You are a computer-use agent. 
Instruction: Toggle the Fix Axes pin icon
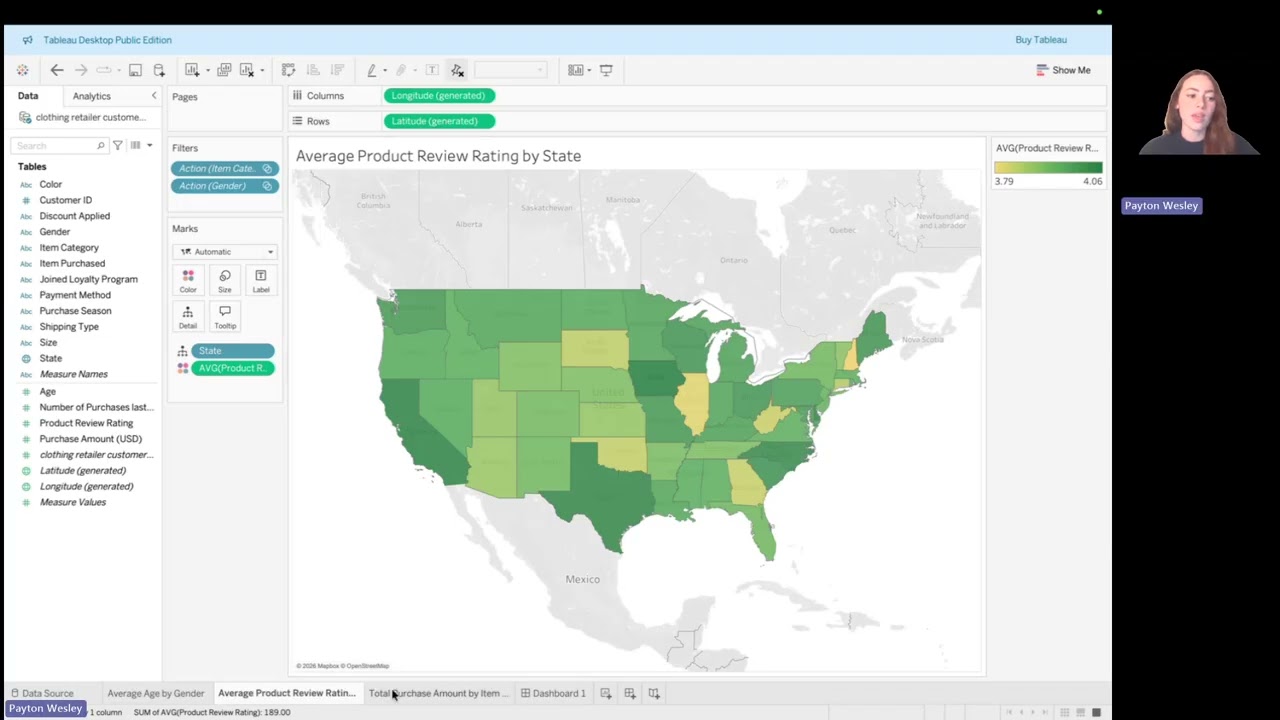457,70
